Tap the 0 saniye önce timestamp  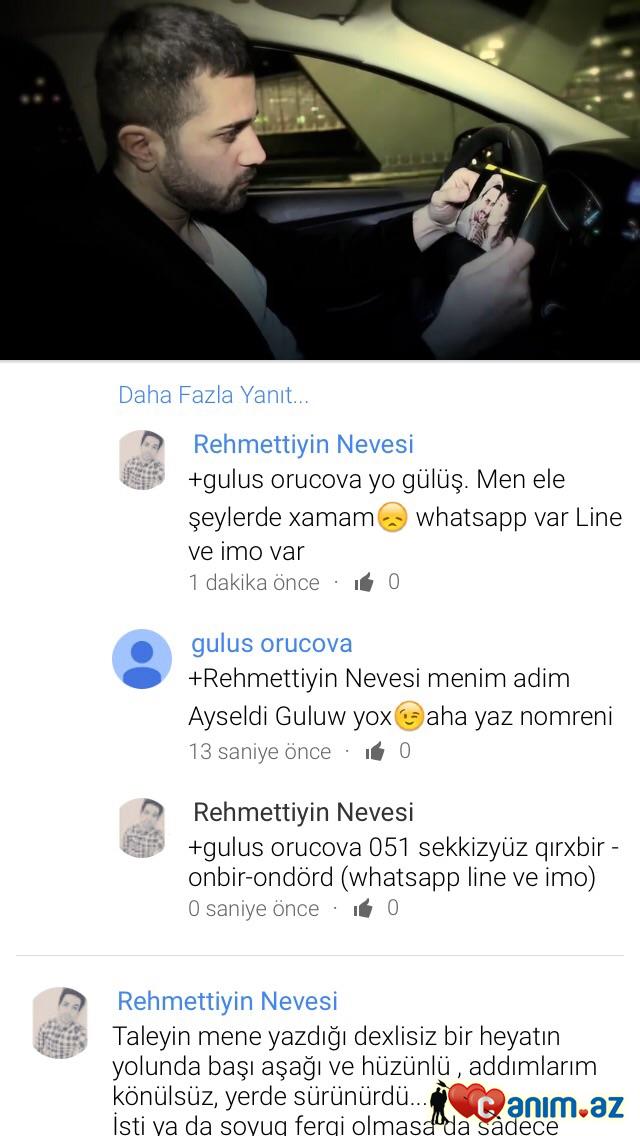coord(254,909)
